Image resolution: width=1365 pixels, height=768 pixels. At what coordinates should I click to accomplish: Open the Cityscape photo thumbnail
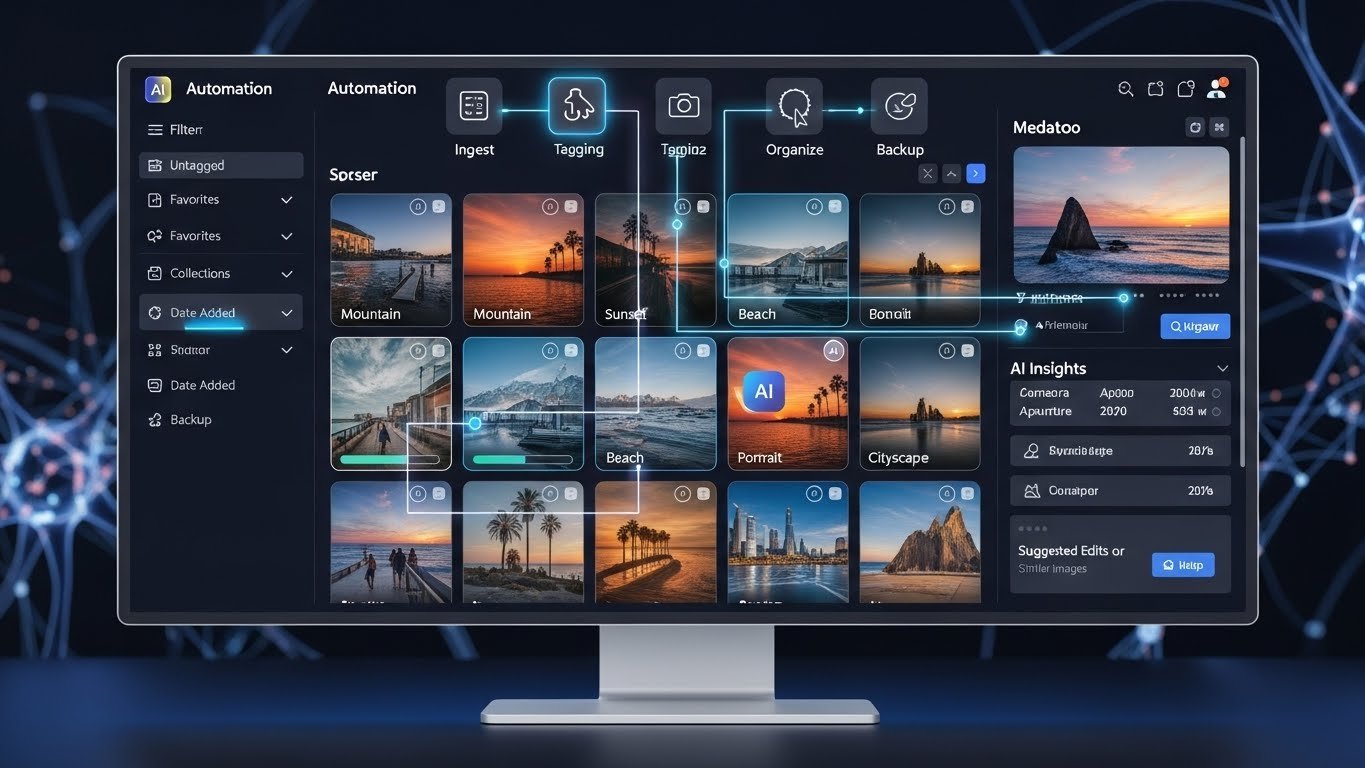[x=919, y=403]
